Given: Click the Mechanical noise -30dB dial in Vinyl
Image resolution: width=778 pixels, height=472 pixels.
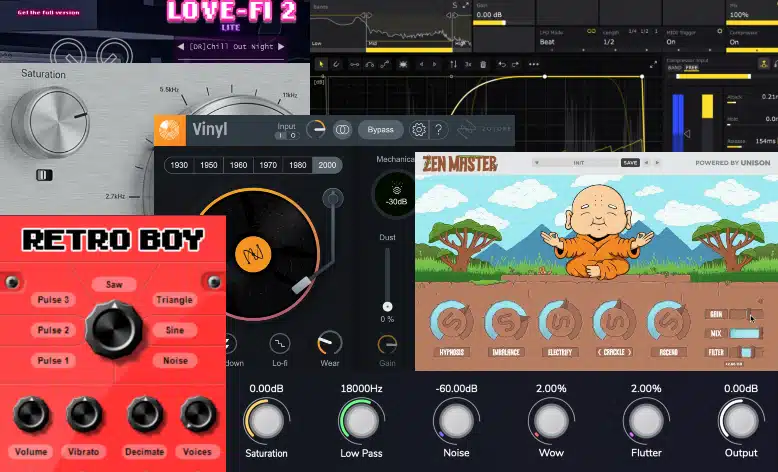Looking at the screenshot, I should [x=396, y=195].
